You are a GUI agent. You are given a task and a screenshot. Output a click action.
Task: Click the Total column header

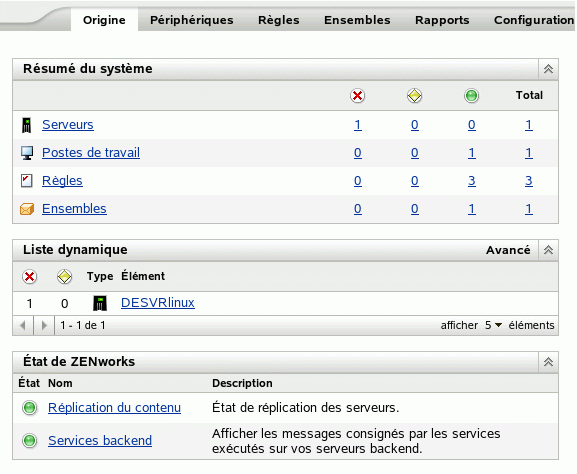pos(529,95)
